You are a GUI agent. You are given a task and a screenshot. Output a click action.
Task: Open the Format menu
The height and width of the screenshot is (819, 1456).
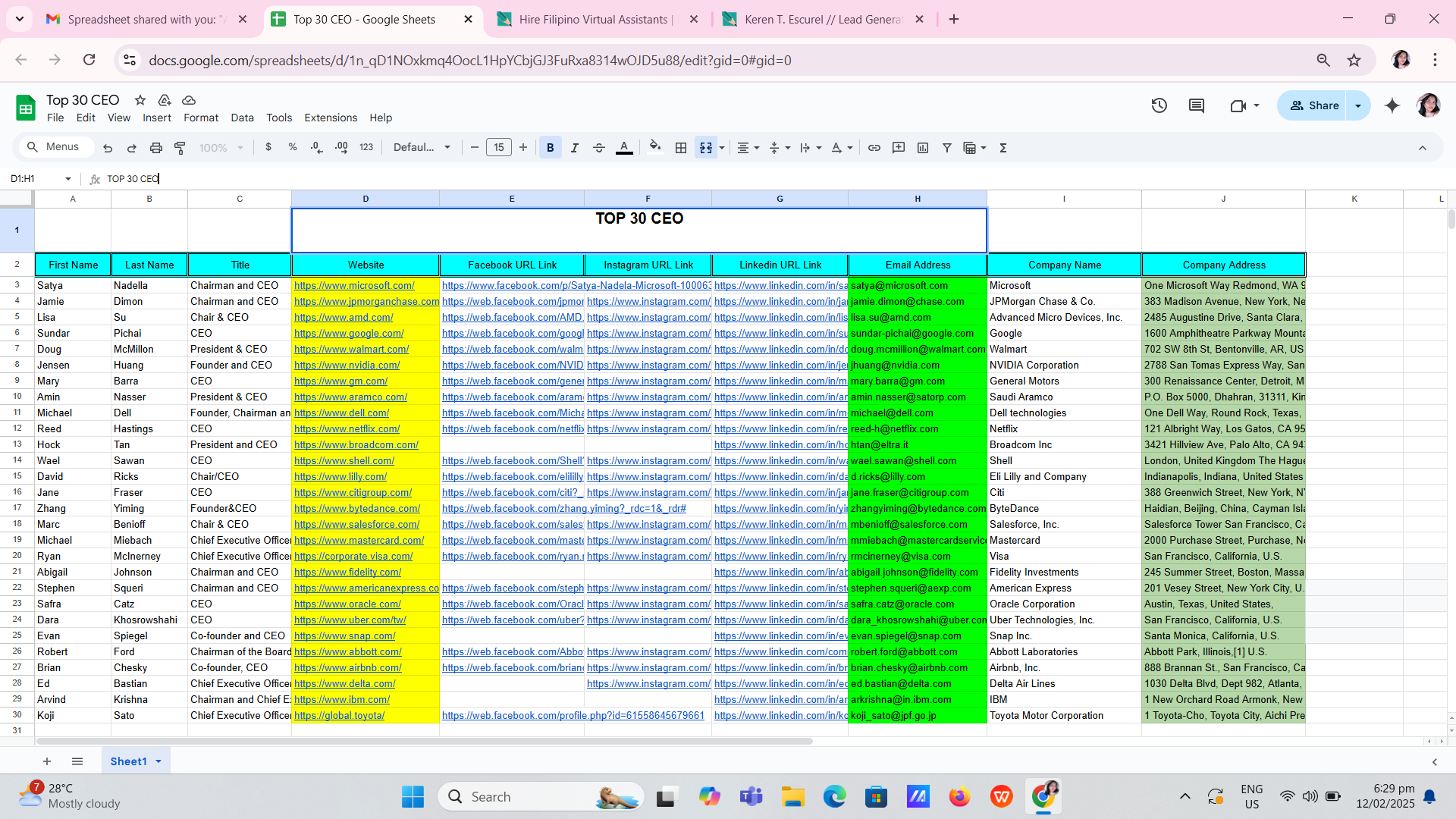(201, 118)
